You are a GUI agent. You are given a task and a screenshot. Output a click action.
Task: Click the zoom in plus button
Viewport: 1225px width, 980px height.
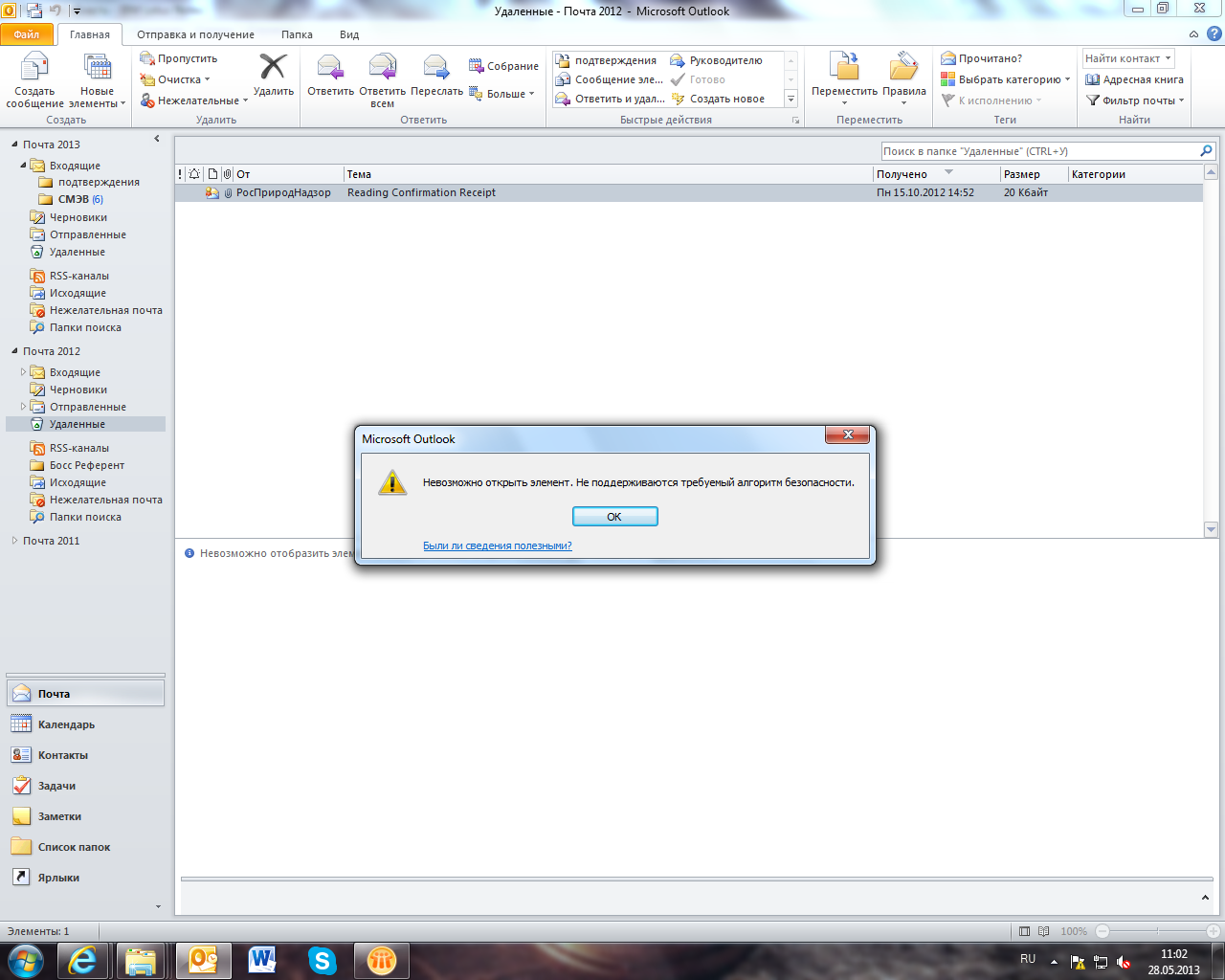click(x=1213, y=931)
